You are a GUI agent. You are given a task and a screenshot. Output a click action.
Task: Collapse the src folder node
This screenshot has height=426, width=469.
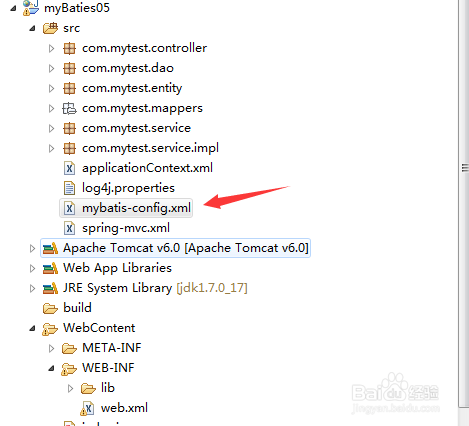32,28
